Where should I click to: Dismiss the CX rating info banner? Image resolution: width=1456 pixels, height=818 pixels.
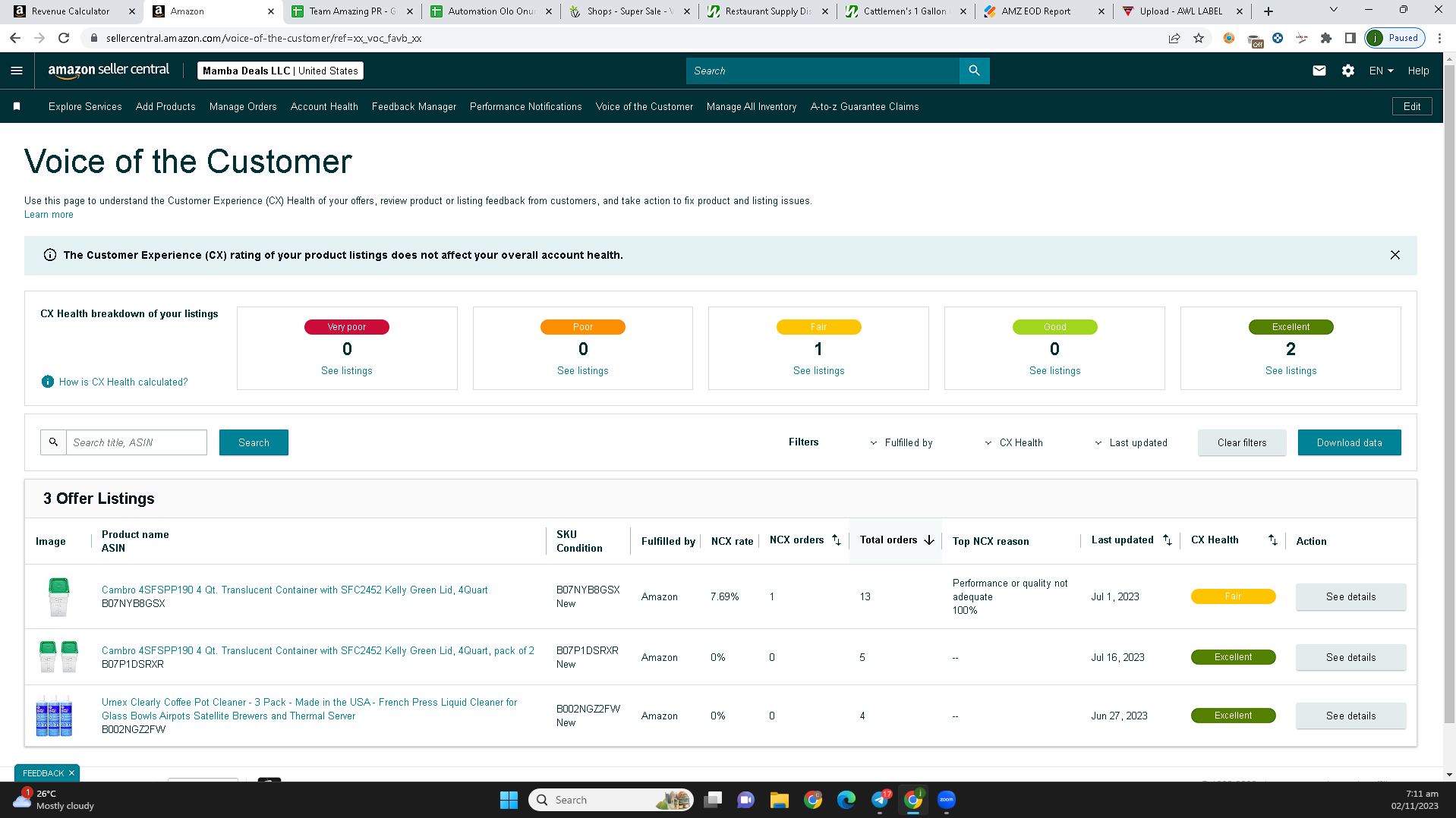pyautogui.click(x=1395, y=255)
